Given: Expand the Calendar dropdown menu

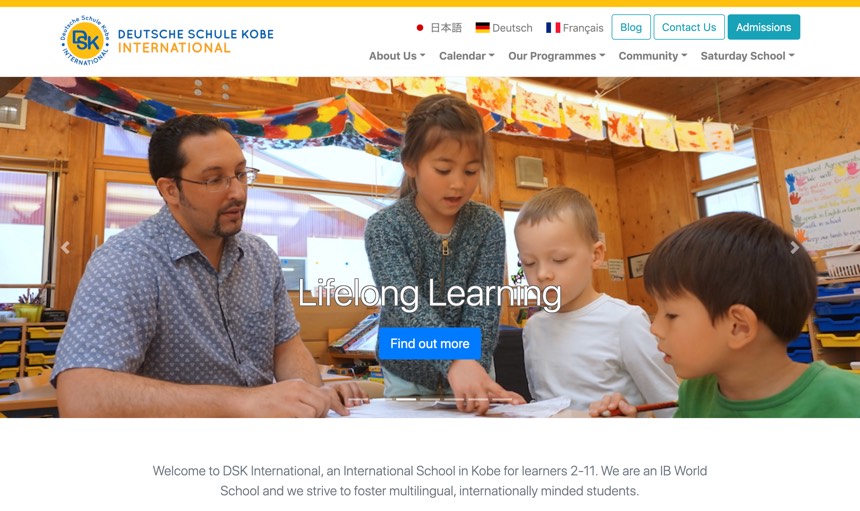Looking at the screenshot, I should (467, 56).
